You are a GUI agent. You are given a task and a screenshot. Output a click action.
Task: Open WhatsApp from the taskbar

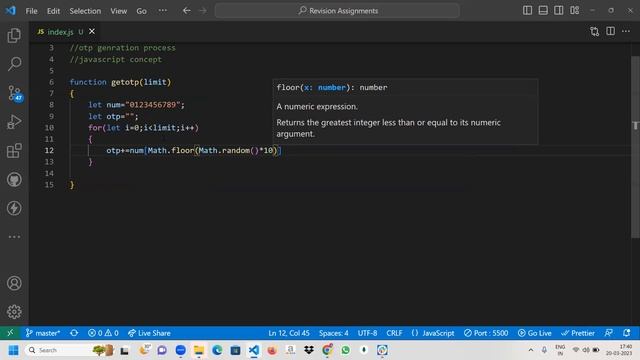pyautogui.click(x=345, y=350)
